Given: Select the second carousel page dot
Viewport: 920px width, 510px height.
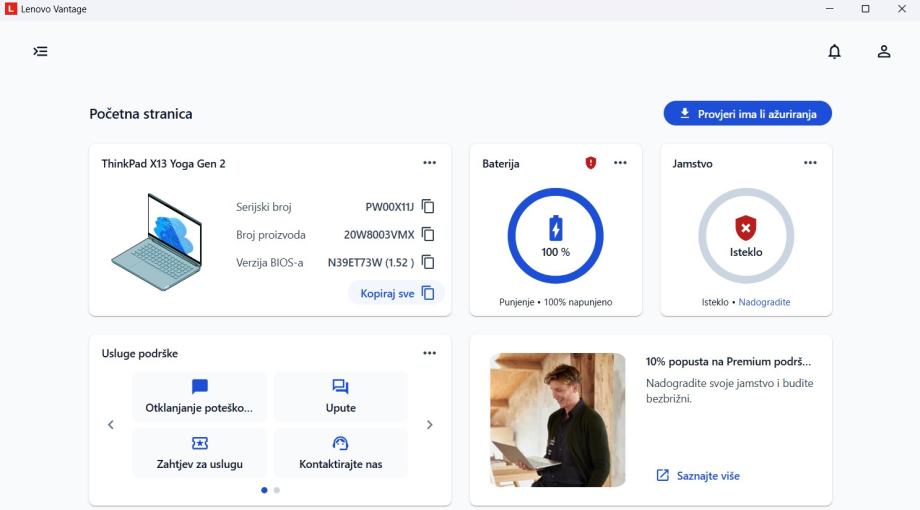Looking at the screenshot, I should (x=277, y=490).
